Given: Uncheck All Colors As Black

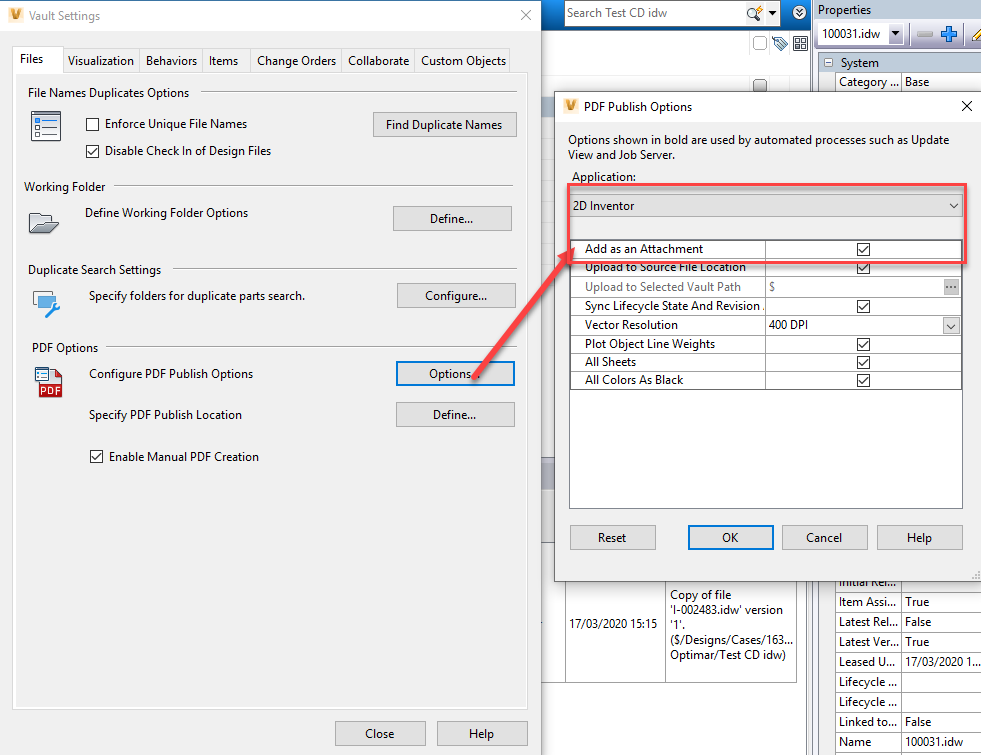Looking at the screenshot, I should tap(862, 380).
